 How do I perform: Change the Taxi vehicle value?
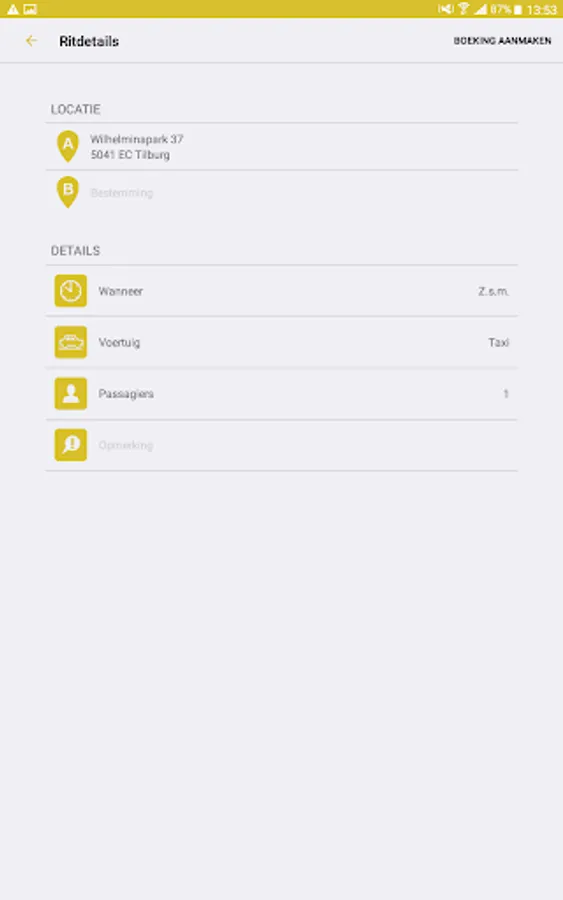499,343
